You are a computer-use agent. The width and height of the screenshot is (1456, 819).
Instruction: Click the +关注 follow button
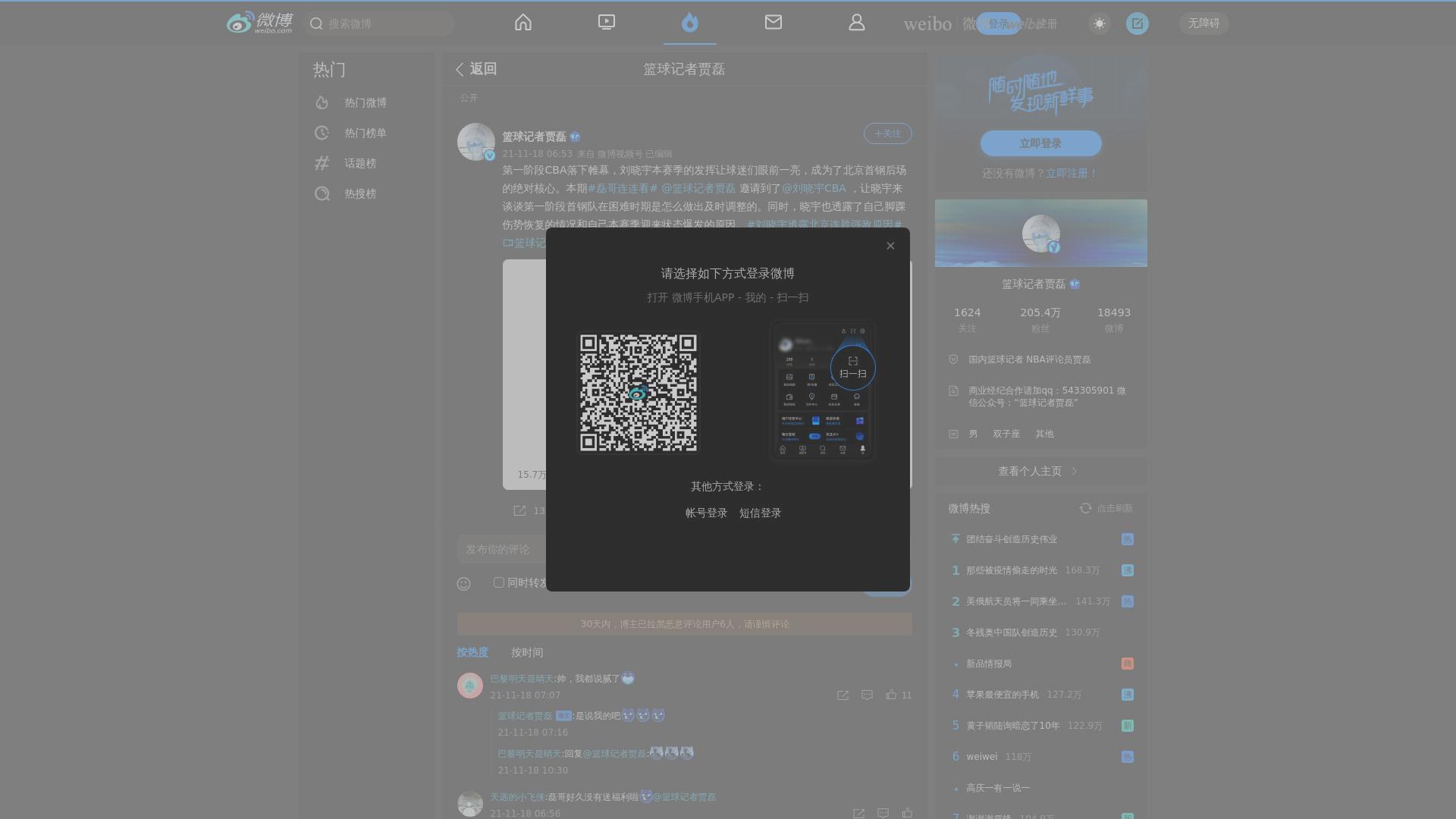pos(887,133)
